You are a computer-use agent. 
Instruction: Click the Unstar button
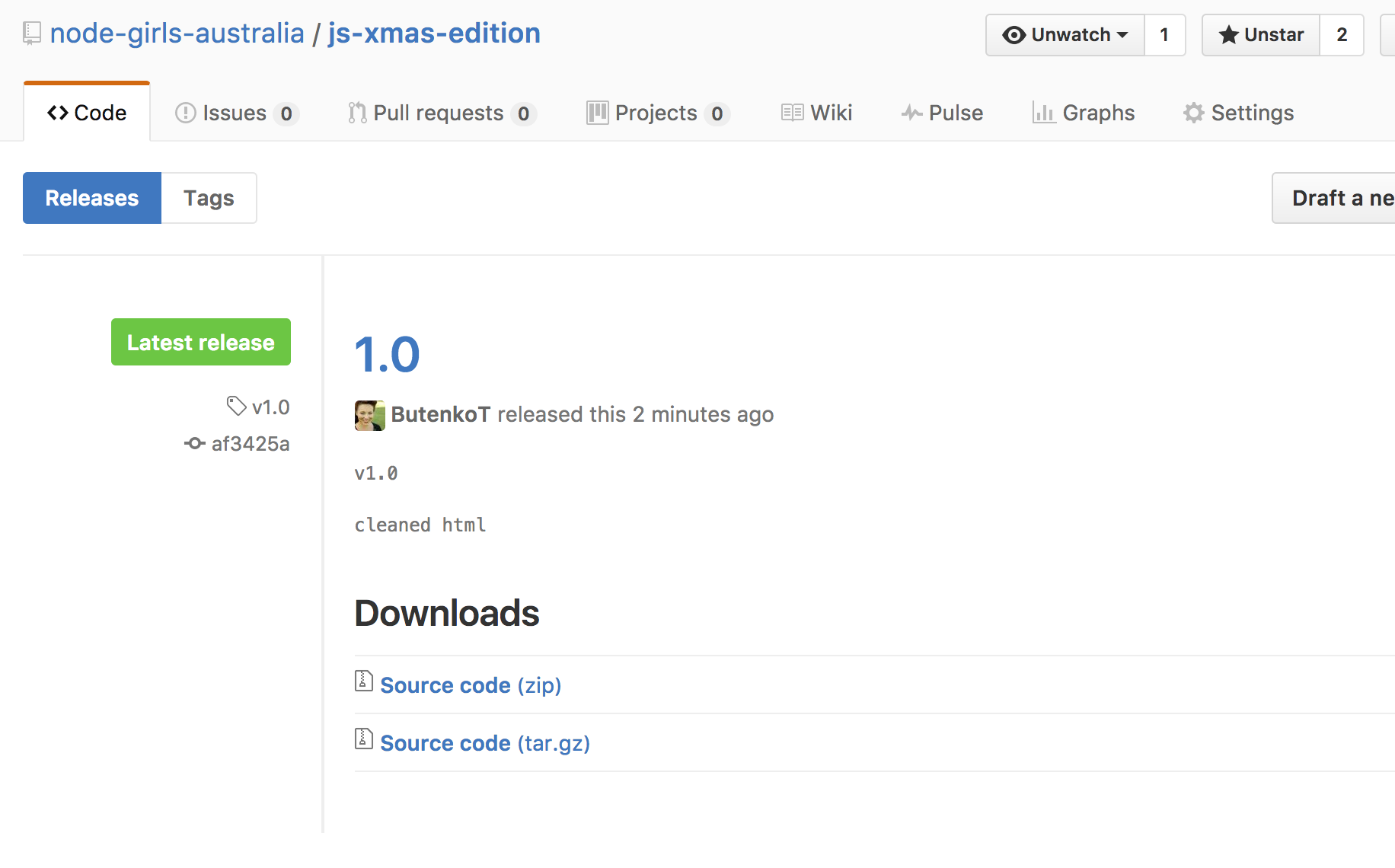pyautogui.click(x=1261, y=35)
